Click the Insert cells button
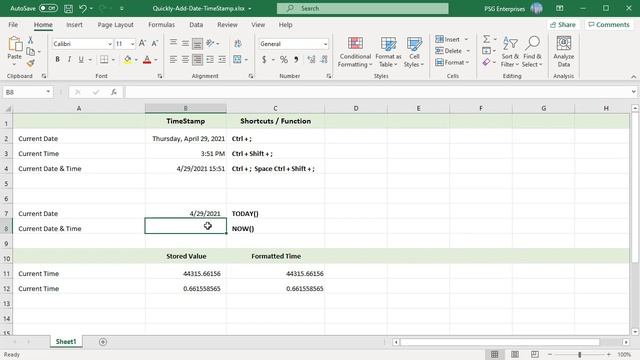This screenshot has height=360, width=640. tap(452, 39)
